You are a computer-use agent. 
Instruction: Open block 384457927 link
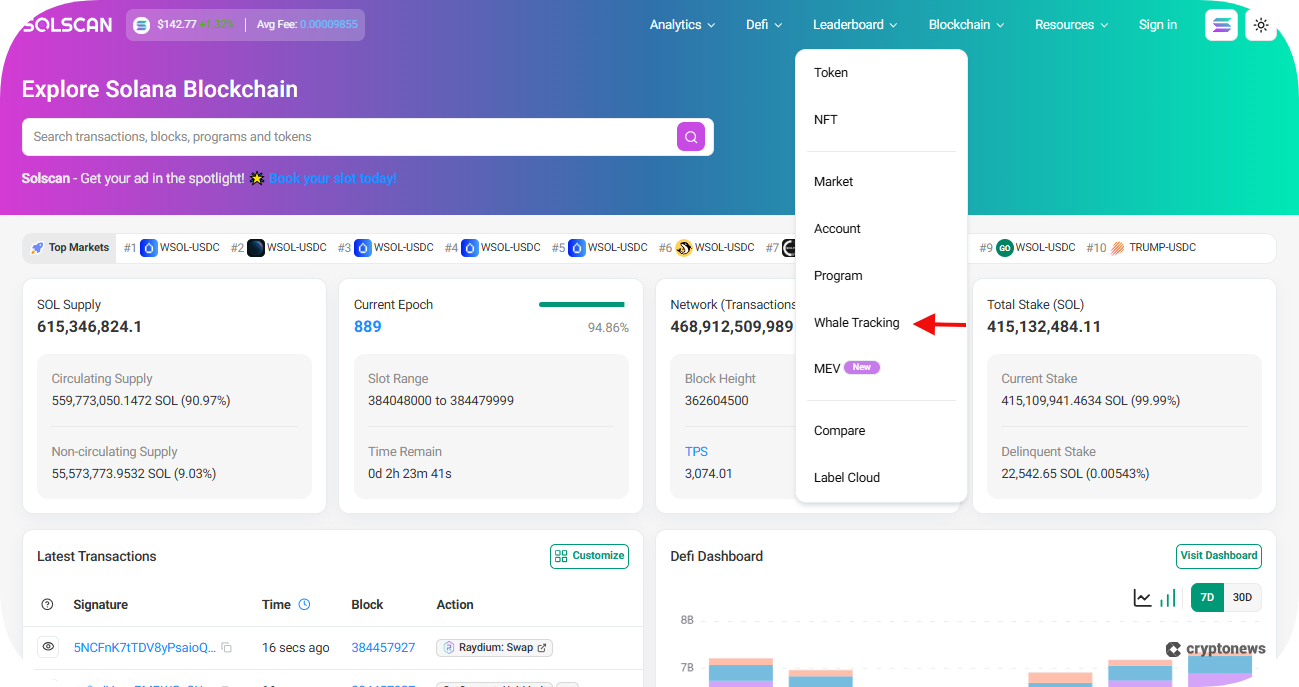click(x=383, y=648)
